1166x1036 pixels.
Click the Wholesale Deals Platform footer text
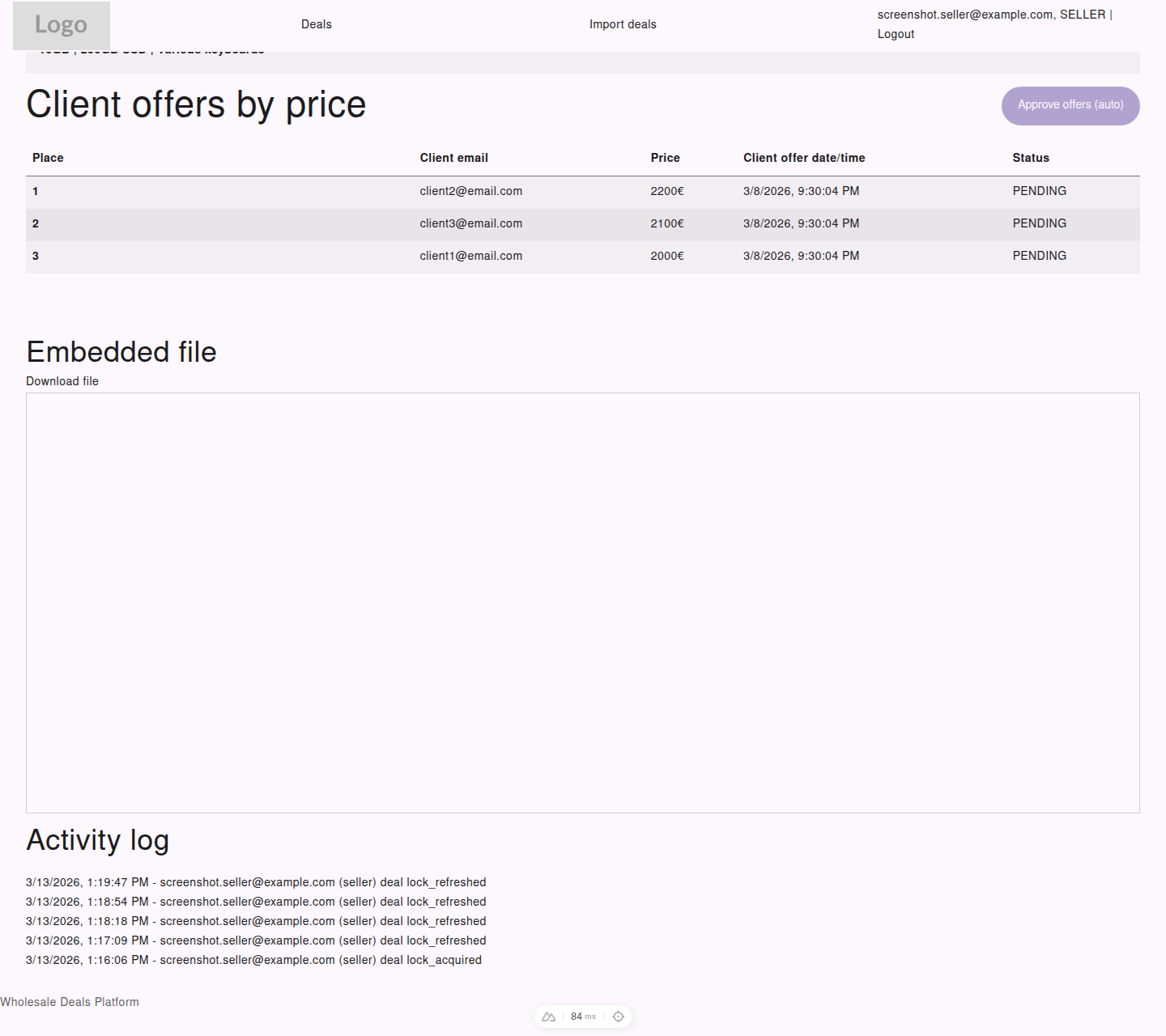70,1002
